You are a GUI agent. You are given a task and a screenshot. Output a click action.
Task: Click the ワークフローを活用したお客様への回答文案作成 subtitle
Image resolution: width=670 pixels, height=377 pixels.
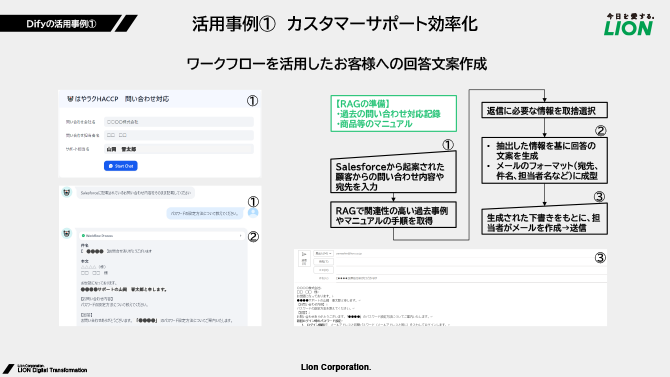click(337, 64)
